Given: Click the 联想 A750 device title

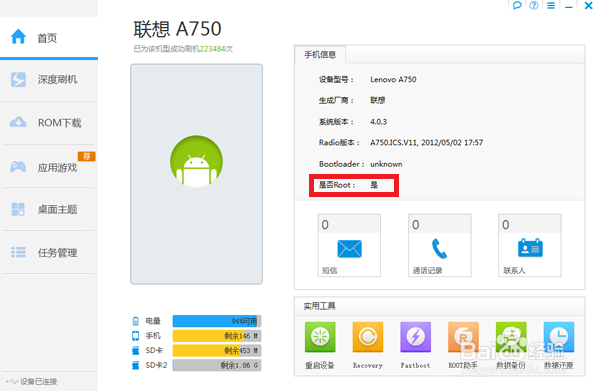Looking at the screenshot, I should (x=178, y=29).
